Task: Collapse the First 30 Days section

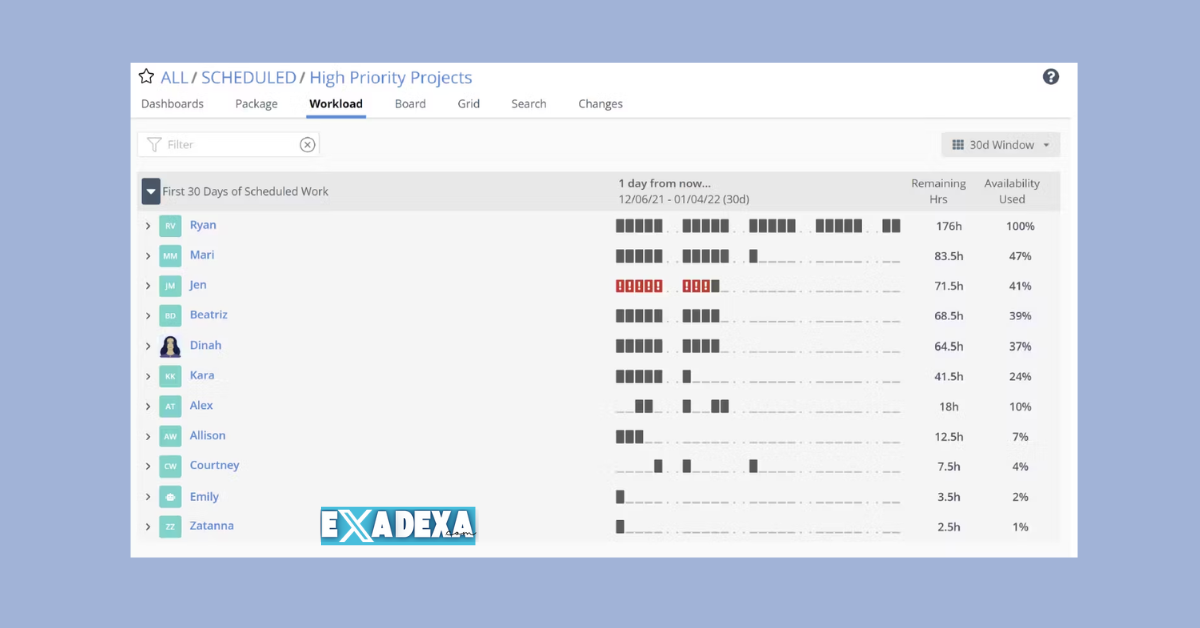Action: [151, 190]
